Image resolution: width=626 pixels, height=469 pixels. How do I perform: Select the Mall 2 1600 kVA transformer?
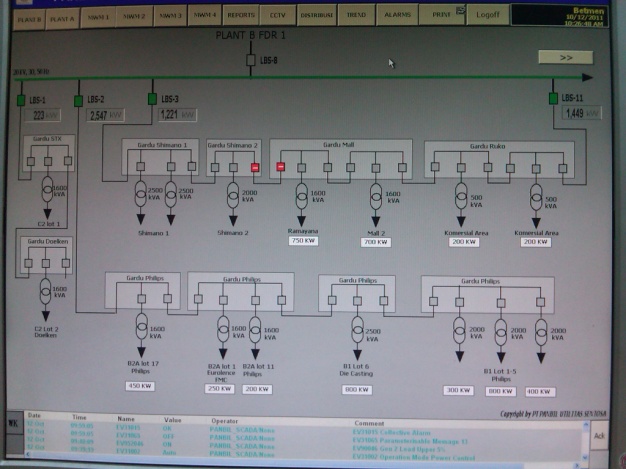pyautogui.click(x=376, y=196)
